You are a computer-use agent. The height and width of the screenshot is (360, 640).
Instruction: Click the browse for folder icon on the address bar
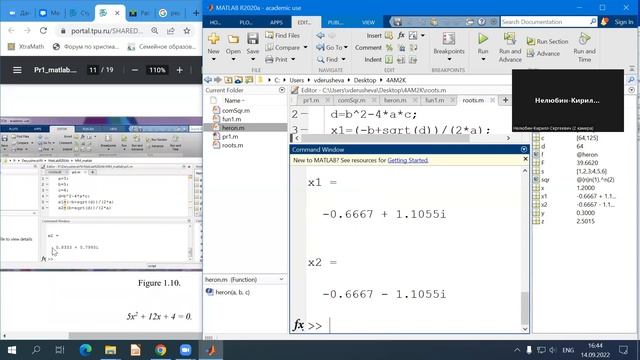tap(249, 80)
